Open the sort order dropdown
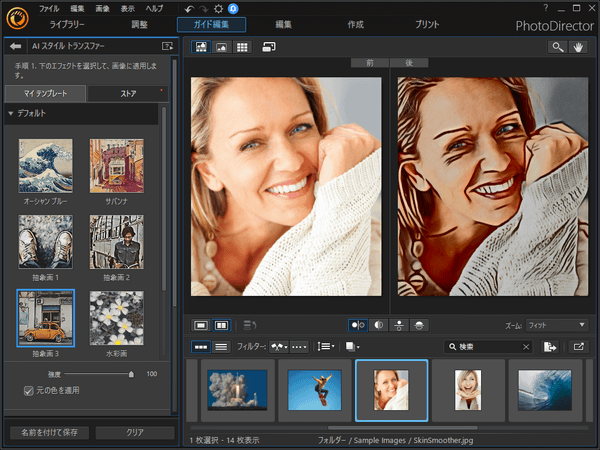Screen dimensions: 600x450 pos(326,346)
